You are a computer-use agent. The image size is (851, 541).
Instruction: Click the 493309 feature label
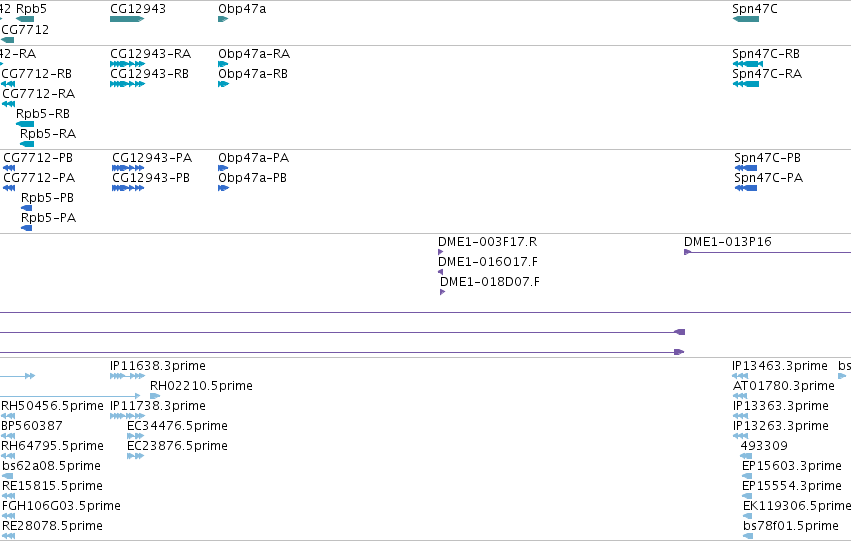click(764, 446)
